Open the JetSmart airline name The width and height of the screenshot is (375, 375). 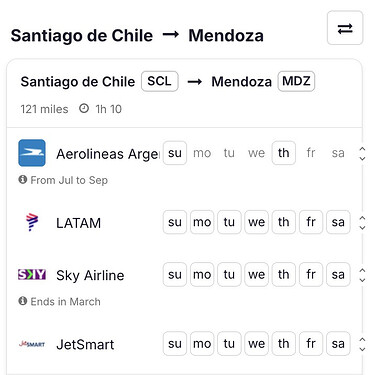[x=85, y=344]
